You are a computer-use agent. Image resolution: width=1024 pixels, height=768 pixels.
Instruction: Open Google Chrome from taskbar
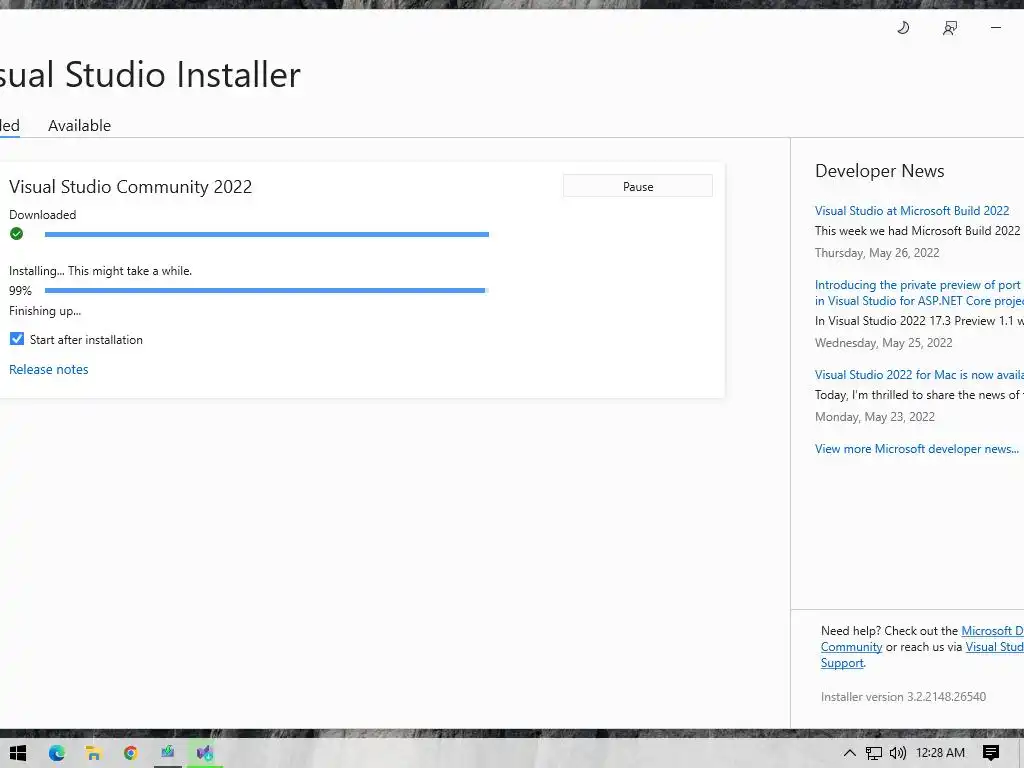[131, 753]
